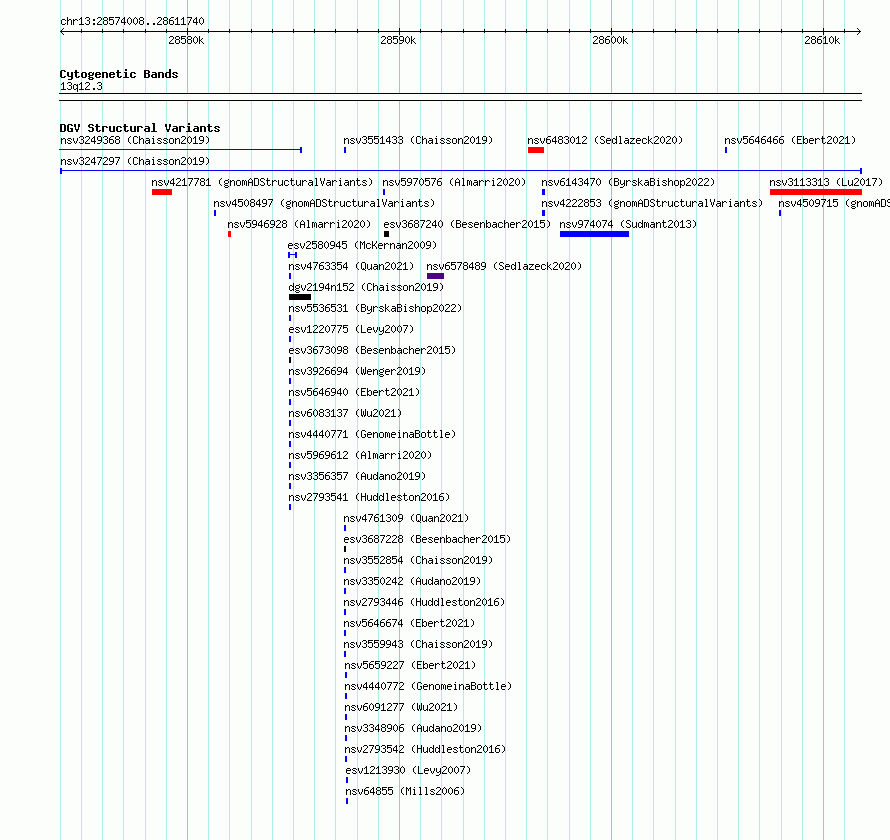
Task: Open nsv6091277 (Wu2021) variant
Action: click(x=401, y=707)
